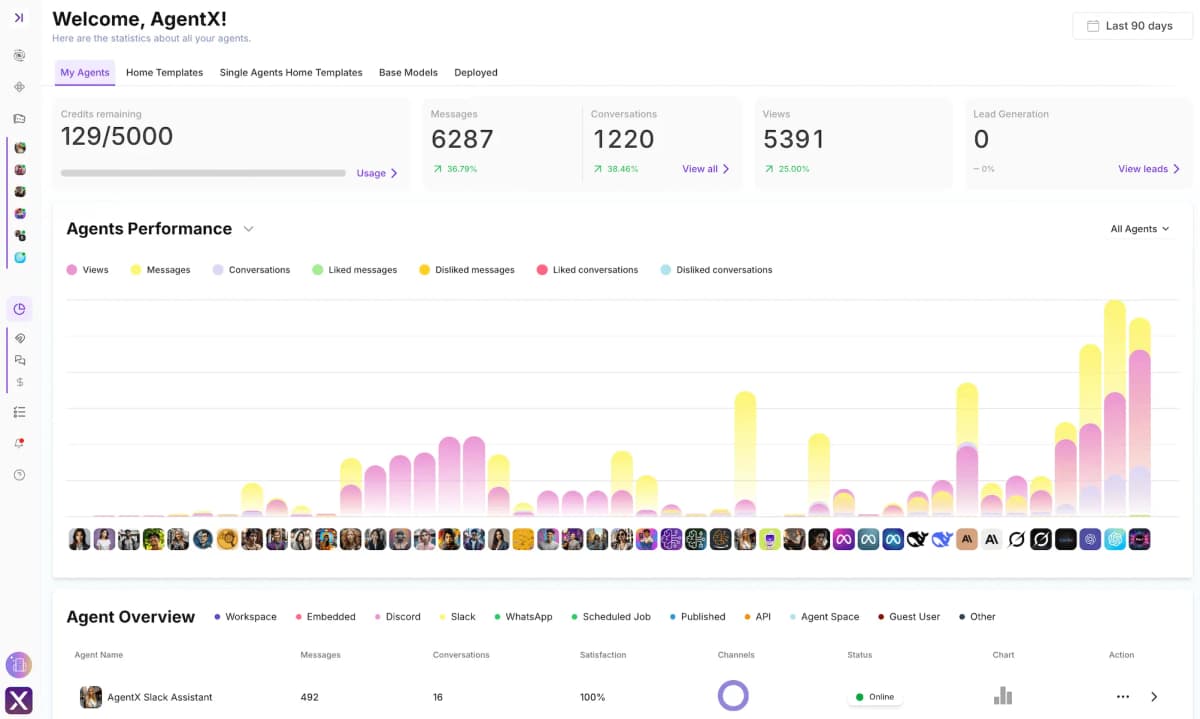This screenshot has width=1200, height=719.
Task: Collapse the sidebar using the arrow icon
Action: [19, 15]
